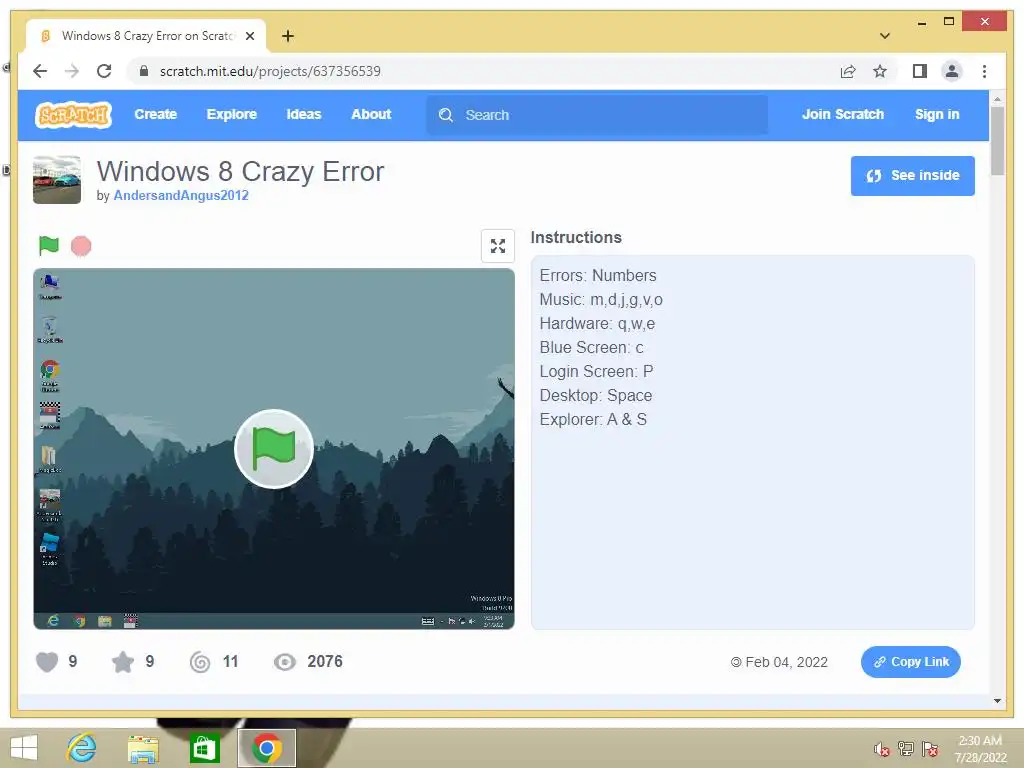Screen dimensions: 1024x768
Task: Go back with the browser back arrow
Action: [x=40, y=71]
